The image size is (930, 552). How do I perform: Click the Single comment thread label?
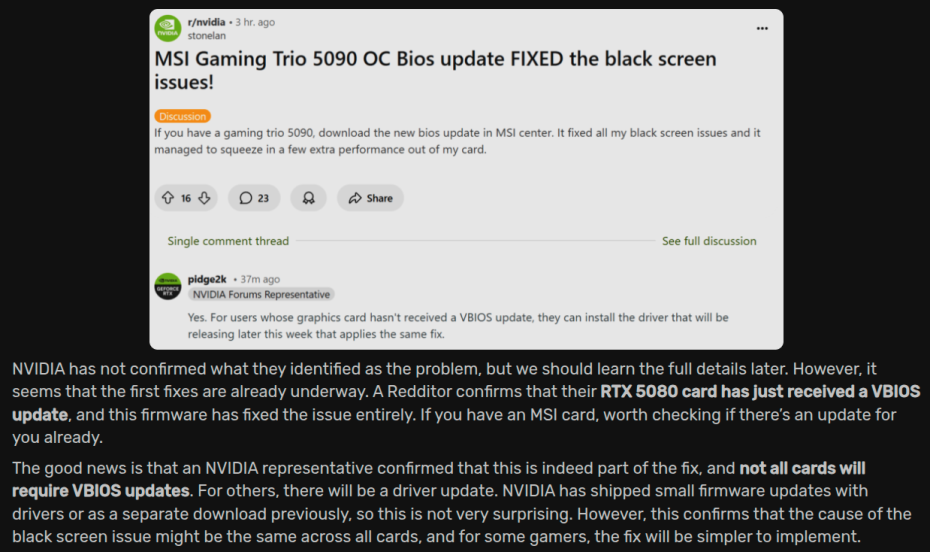228,241
